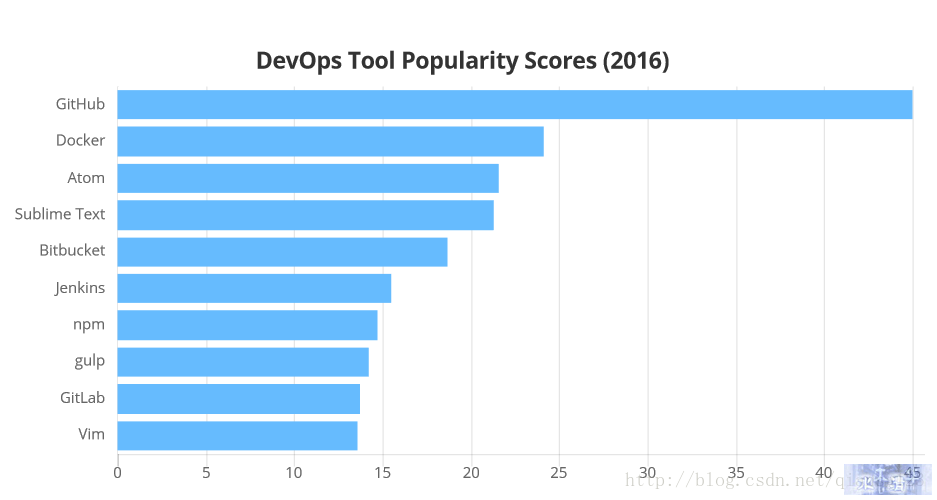This screenshot has height=500, width=937.
Task: Click the 'npm' axis label
Action: [x=89, y=325]
